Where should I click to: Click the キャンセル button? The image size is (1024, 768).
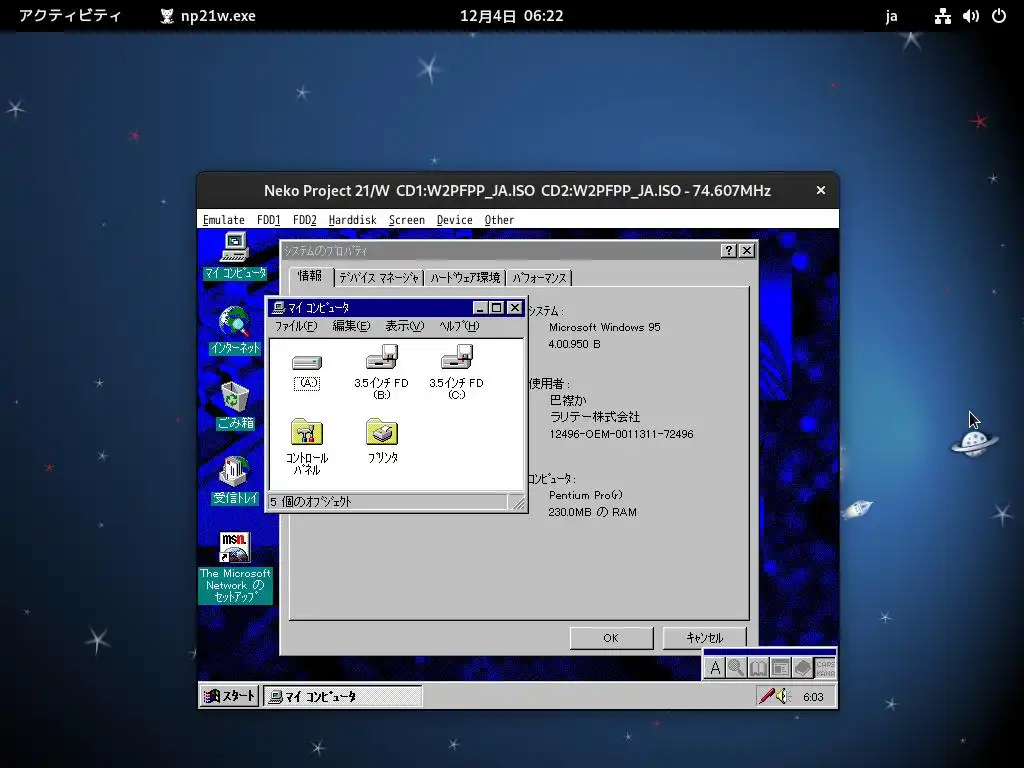point(704,638)
